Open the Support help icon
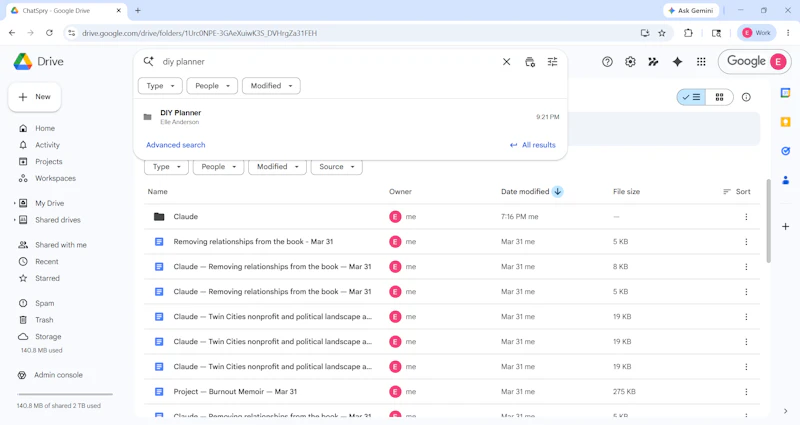 [607, 62]
